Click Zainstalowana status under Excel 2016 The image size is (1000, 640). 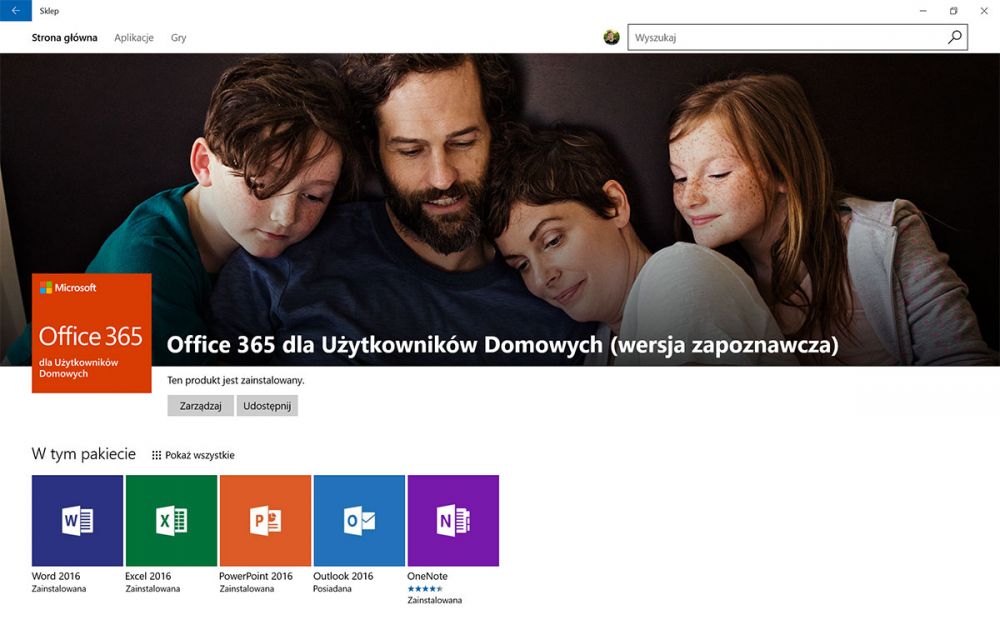pyautogui.click(x=152, y=588)
